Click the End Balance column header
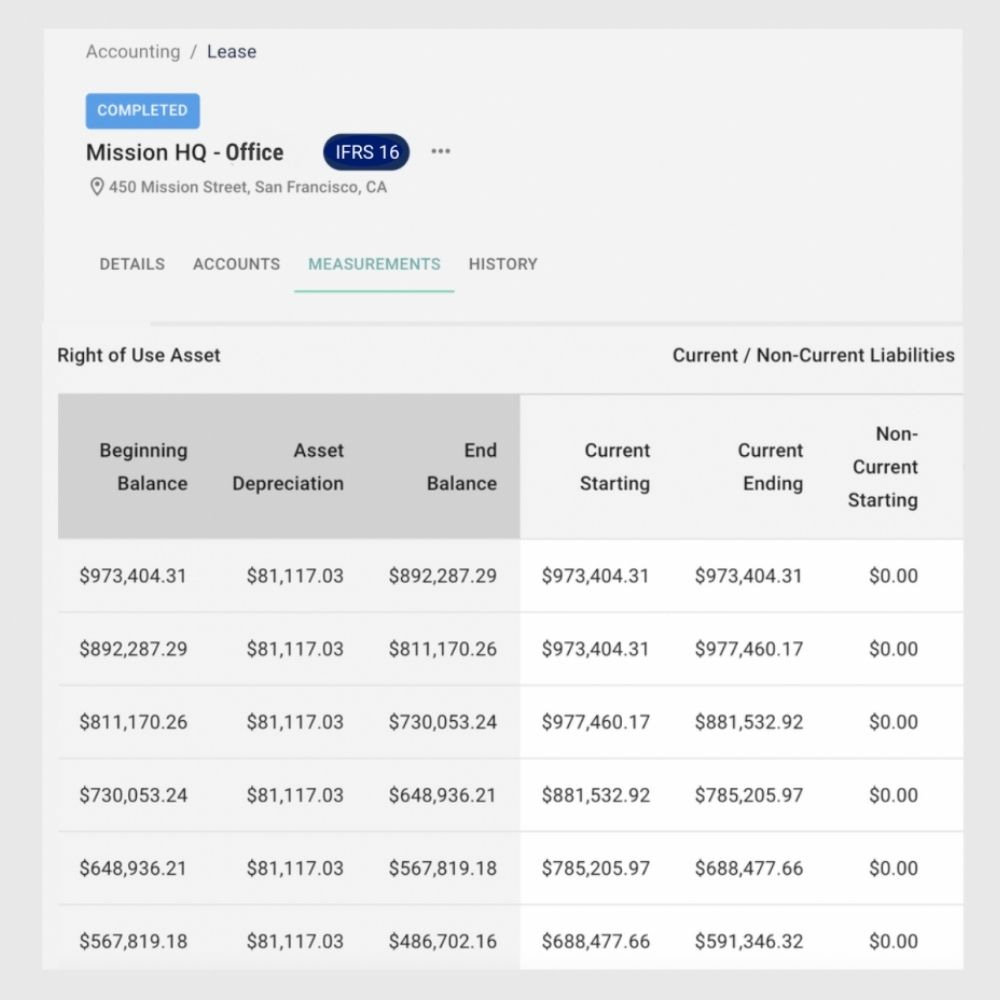 462,467
